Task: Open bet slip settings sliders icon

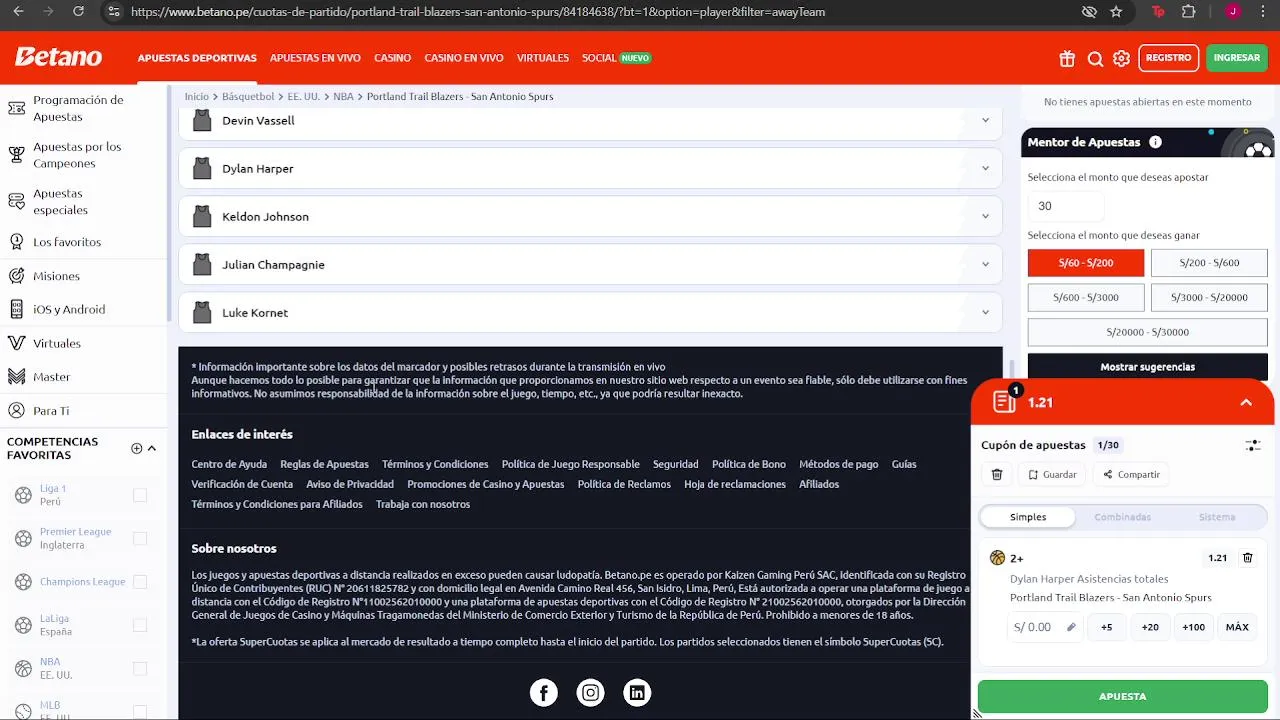Action: pos(1253,445)
